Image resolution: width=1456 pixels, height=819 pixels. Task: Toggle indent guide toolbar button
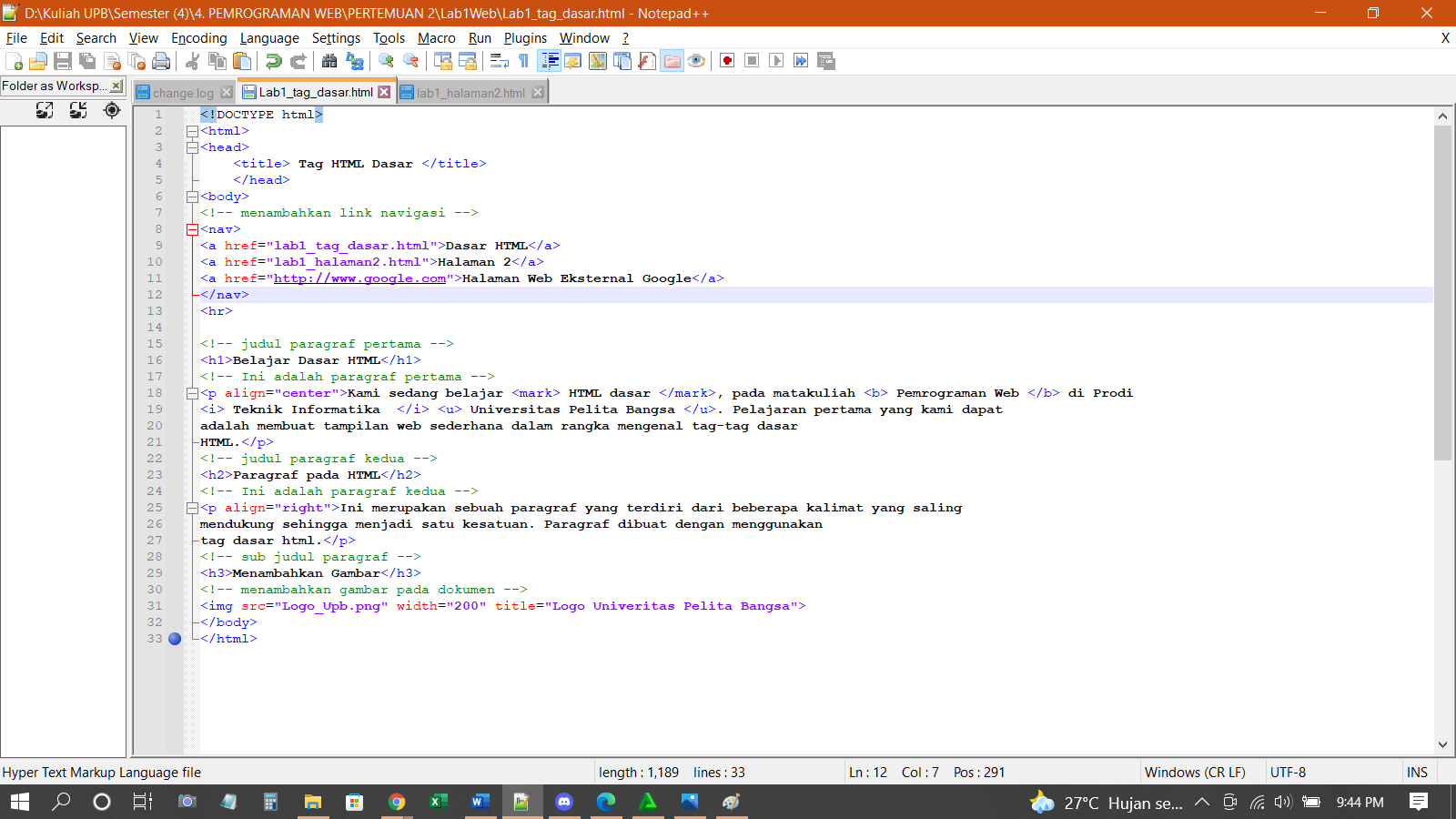(550, 61)
